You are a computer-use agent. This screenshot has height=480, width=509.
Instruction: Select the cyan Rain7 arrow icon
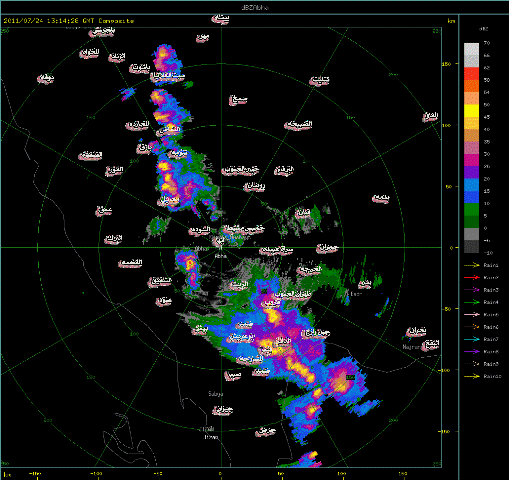[472, 339]
